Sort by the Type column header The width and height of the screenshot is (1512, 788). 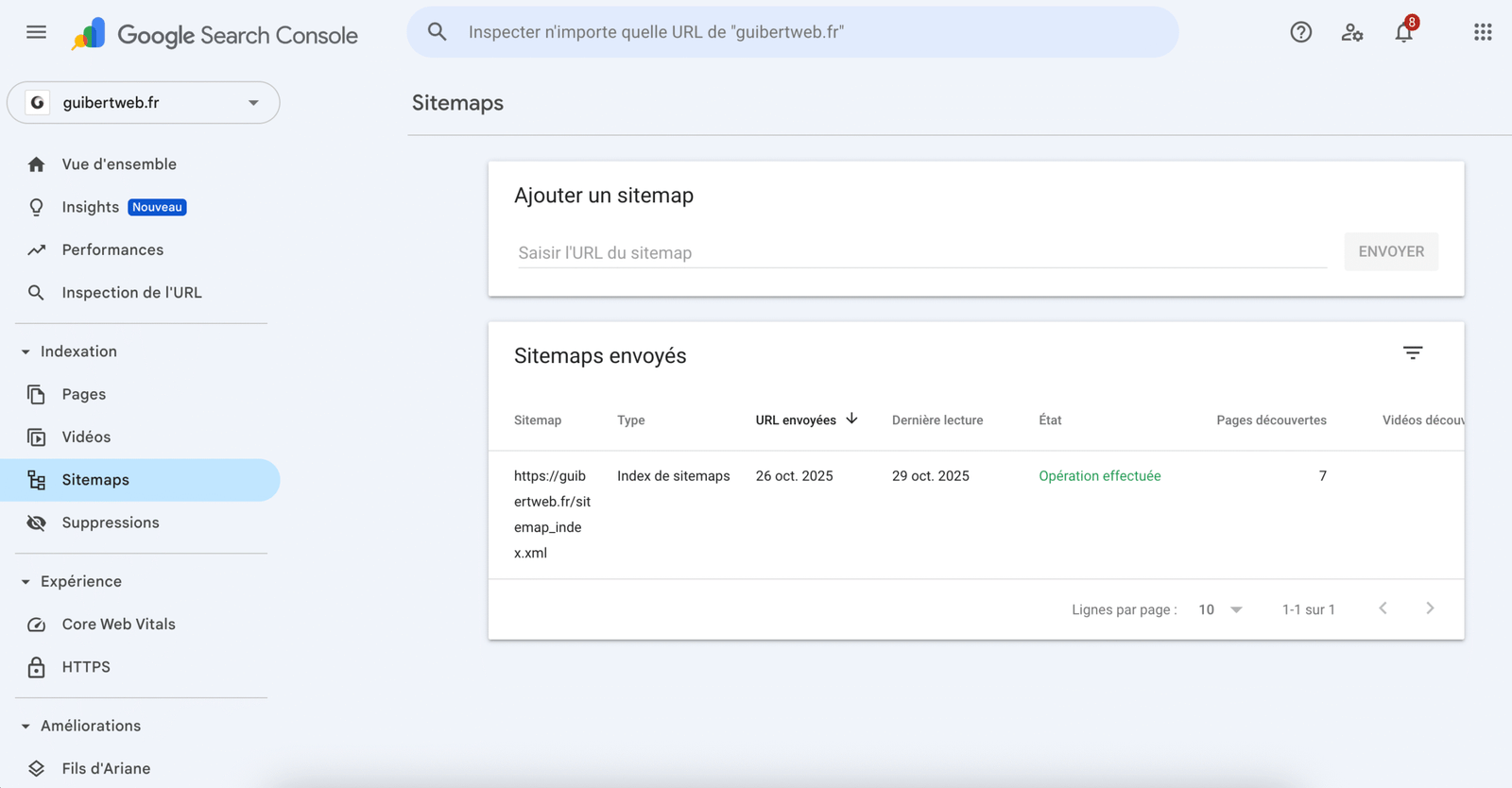(631, 420)
